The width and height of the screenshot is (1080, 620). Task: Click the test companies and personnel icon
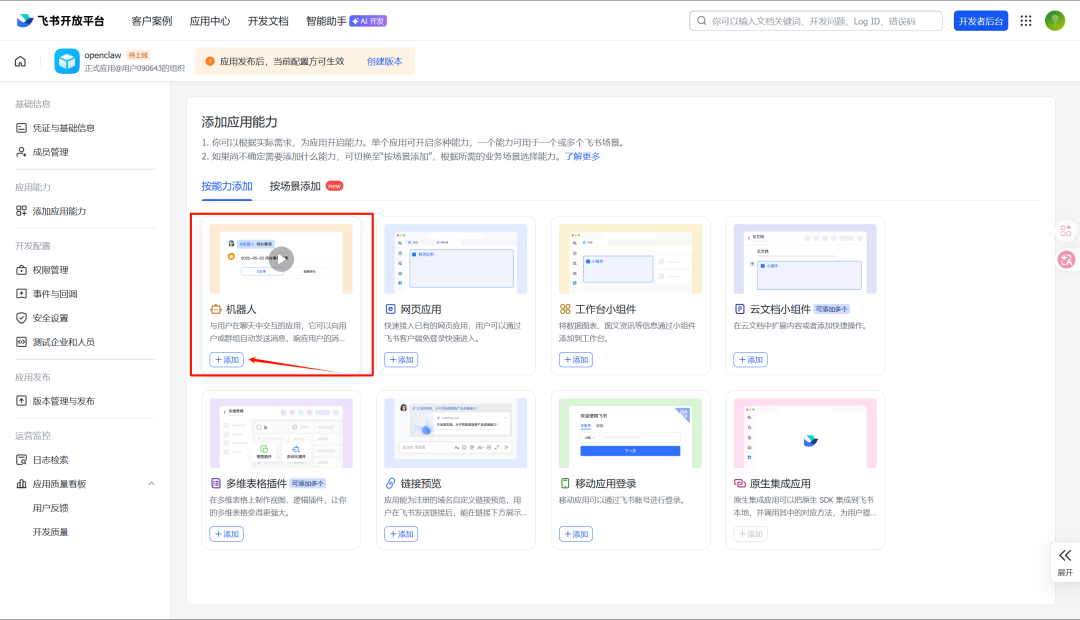[21, 342]
